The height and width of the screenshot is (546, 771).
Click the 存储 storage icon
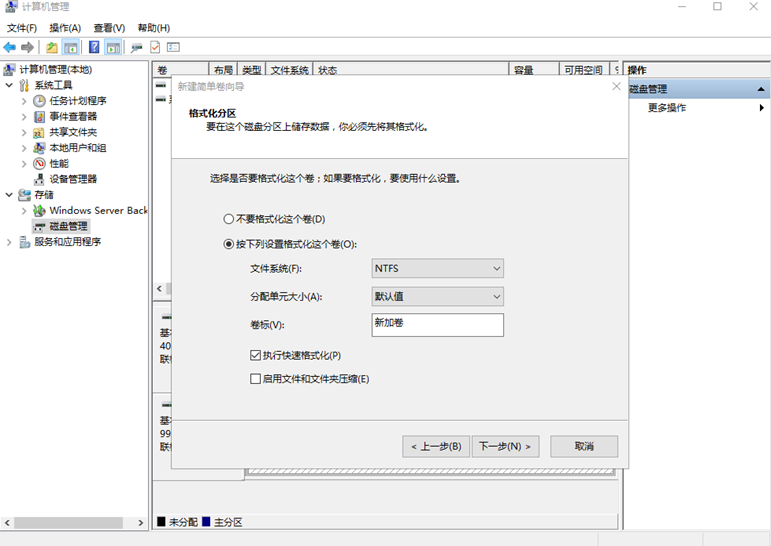tap(24, 195)
